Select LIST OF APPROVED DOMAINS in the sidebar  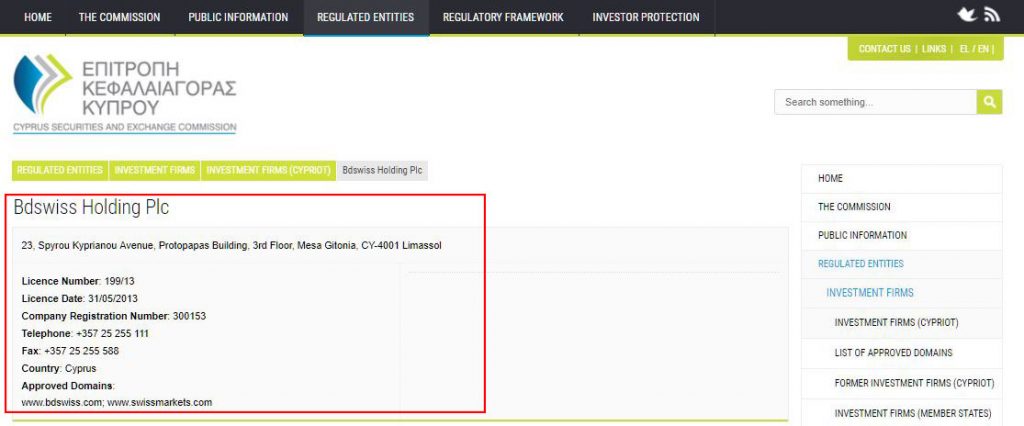893,353
